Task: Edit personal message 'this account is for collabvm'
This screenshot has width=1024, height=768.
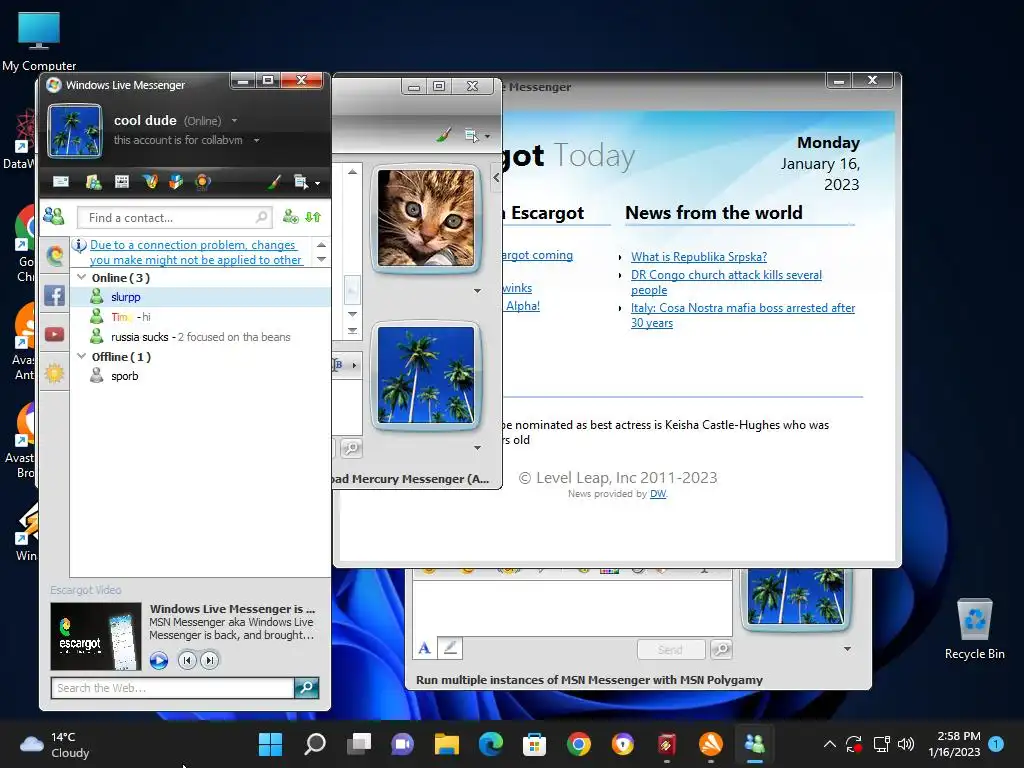Action: click(178, 140)
